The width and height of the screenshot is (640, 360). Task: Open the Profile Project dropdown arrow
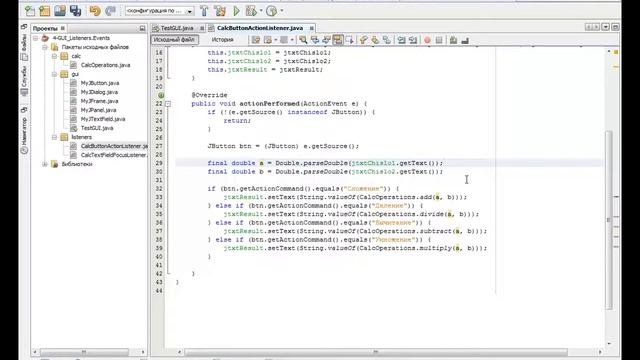coord(282,11)
